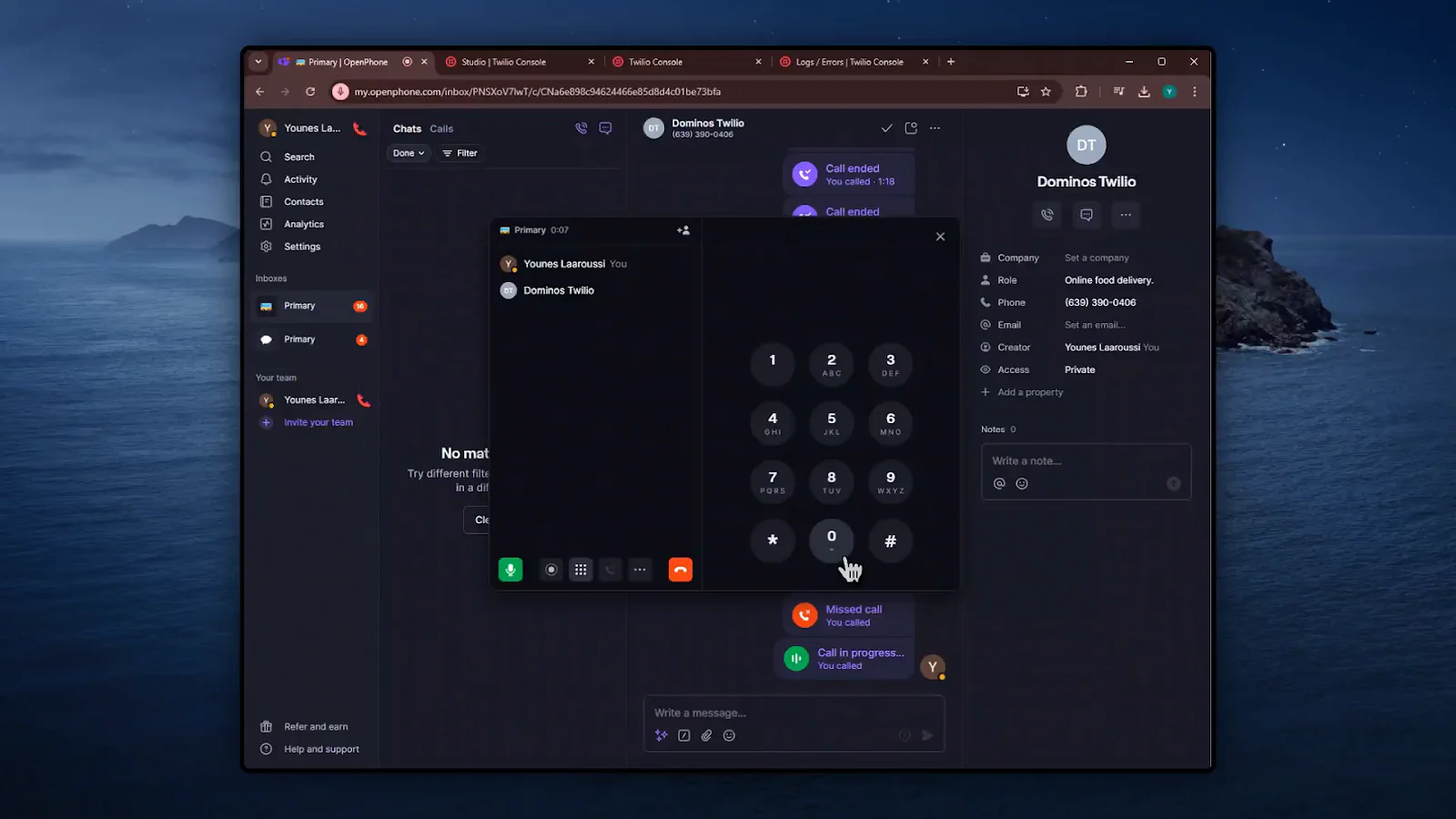This screenshot has height=819, width=1456.
Task: Mute the microphone in call panel
Action: pyautogui.click(x=511, y=570)
